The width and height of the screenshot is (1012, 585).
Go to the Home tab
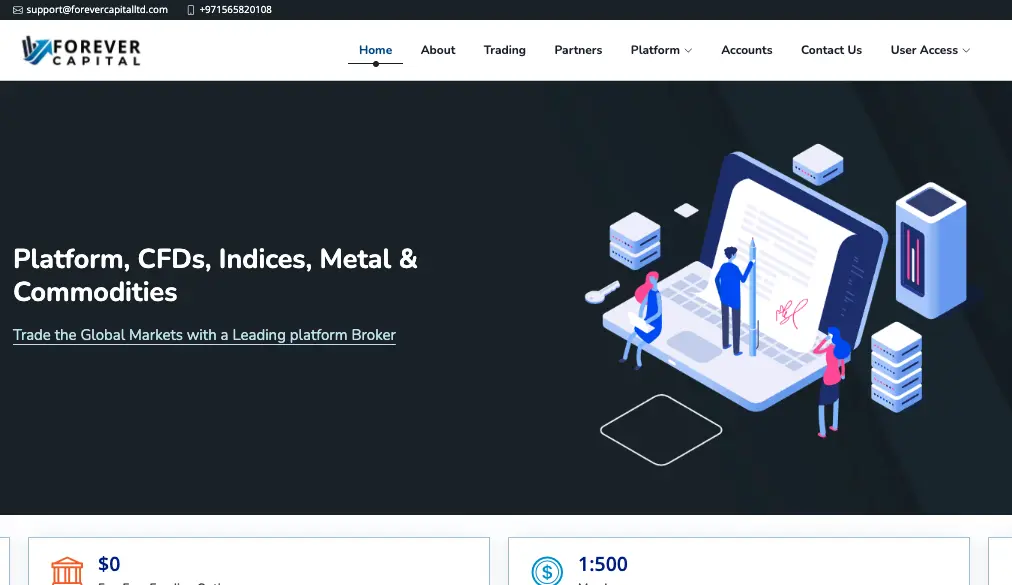click(376, 50)
